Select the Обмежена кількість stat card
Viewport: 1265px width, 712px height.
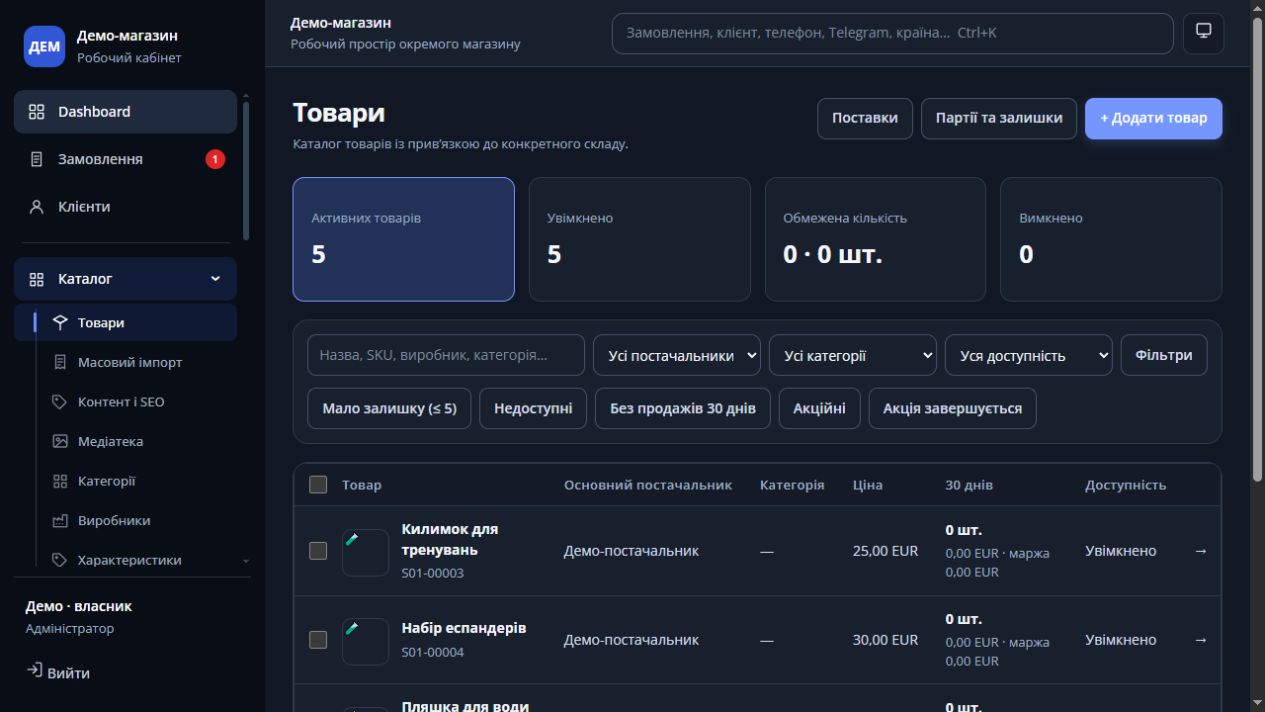[x=875, y=239]
